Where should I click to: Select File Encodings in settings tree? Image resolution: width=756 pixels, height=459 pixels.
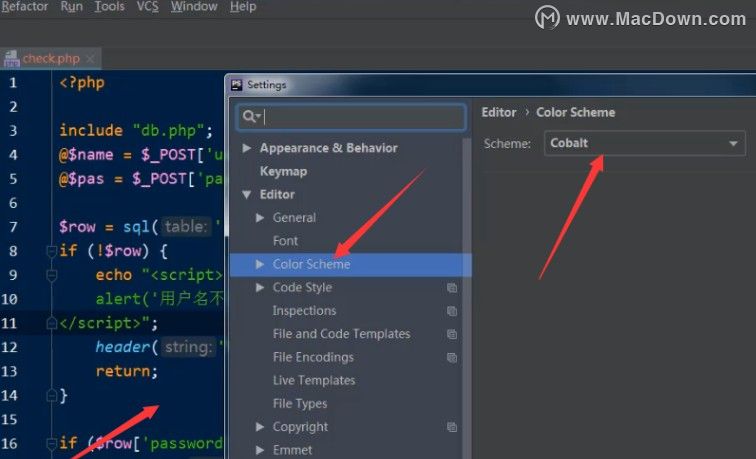pyautogui.click(x=313, y=357)
